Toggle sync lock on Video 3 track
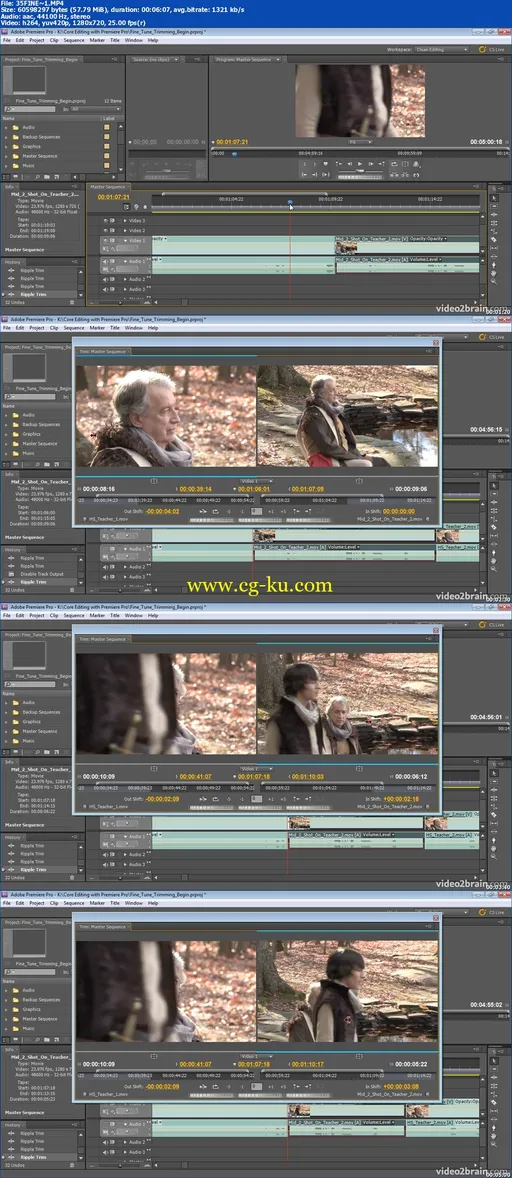 pos(113,221)
